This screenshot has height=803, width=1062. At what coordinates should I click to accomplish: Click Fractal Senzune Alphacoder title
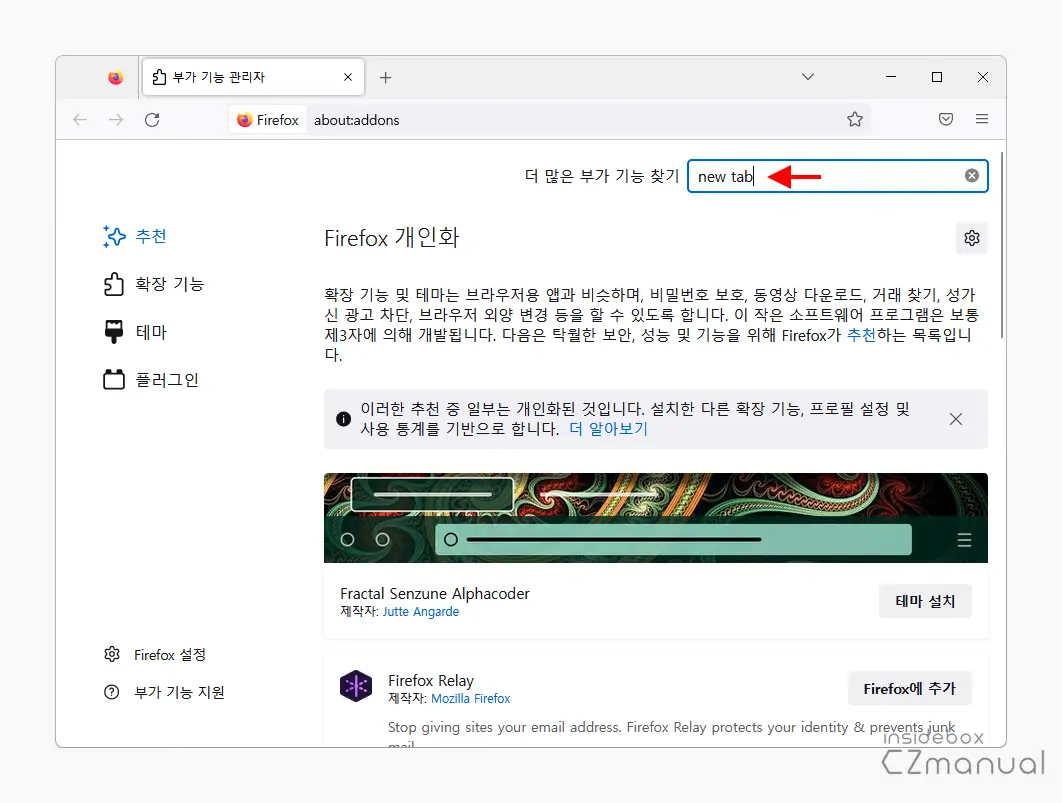(x=435, y=594)
